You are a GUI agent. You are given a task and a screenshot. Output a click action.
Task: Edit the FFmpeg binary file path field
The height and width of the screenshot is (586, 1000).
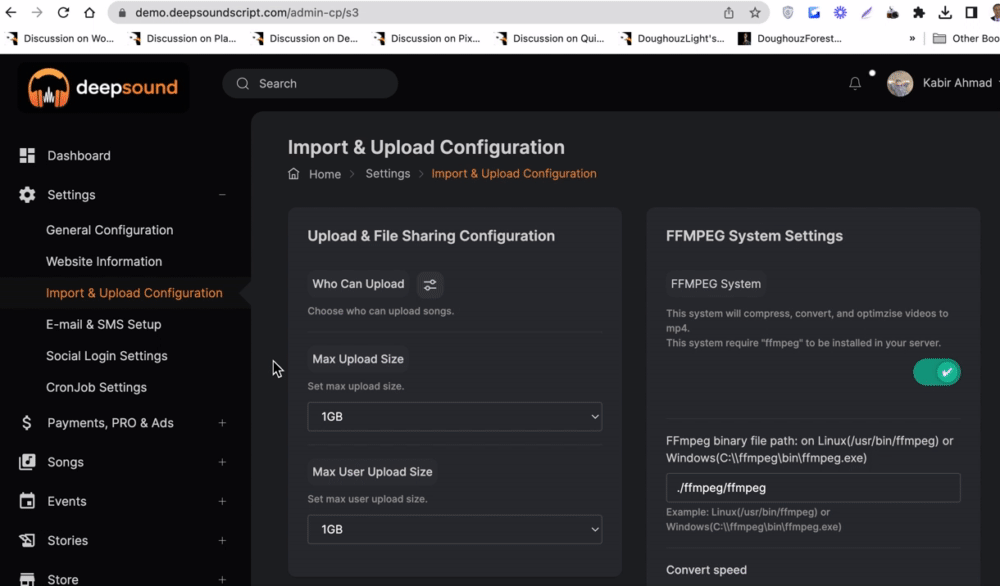[812, 488]
